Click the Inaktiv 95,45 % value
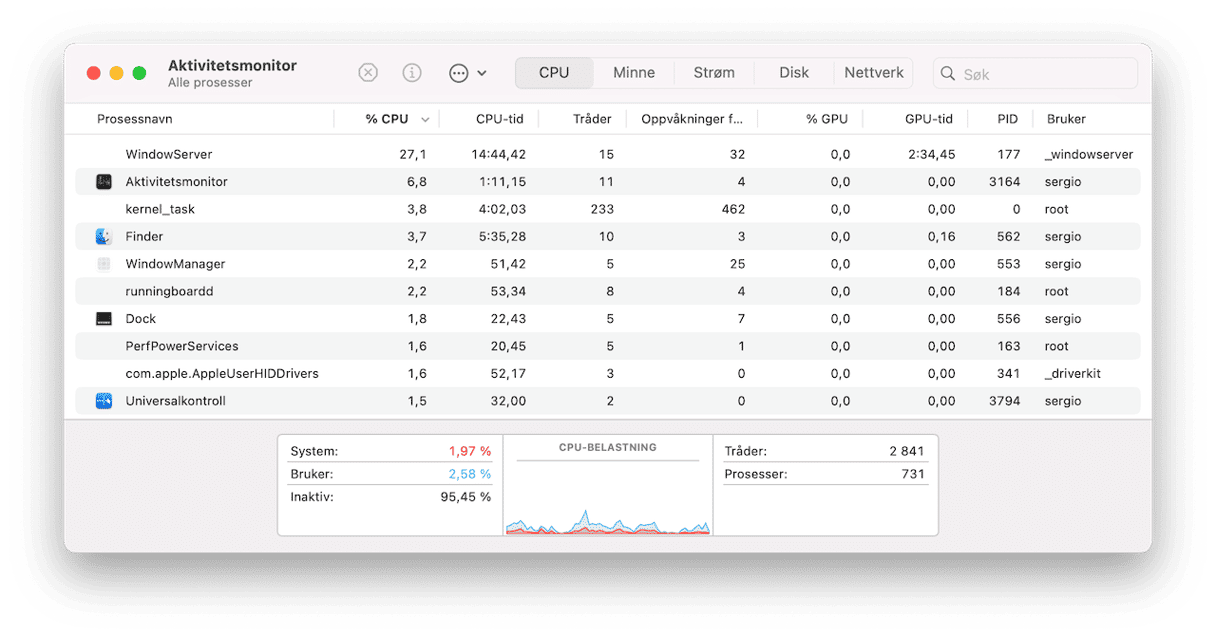This screenshot has height=637, width=1216. (x=466, y=496)
